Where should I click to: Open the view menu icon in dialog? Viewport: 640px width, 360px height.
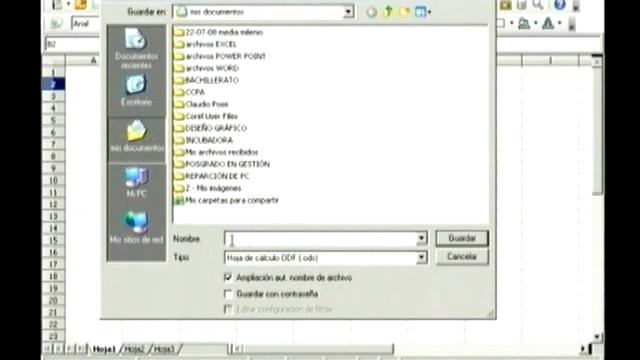422,12
